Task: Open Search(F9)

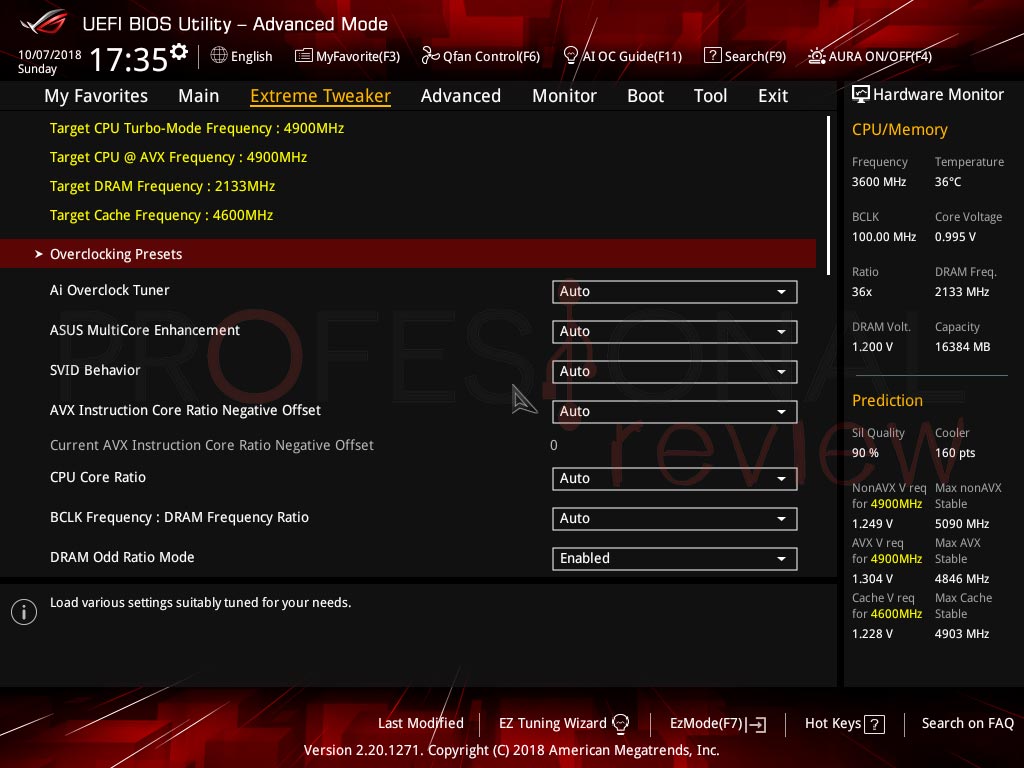Action: click(x=745, y=56)
